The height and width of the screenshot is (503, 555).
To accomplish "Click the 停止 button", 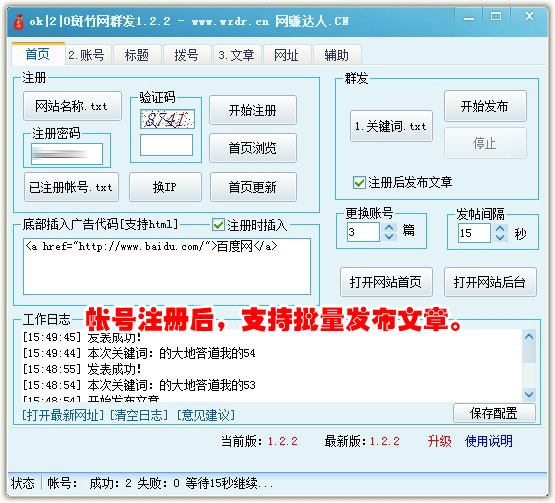I will click(485, 143).
